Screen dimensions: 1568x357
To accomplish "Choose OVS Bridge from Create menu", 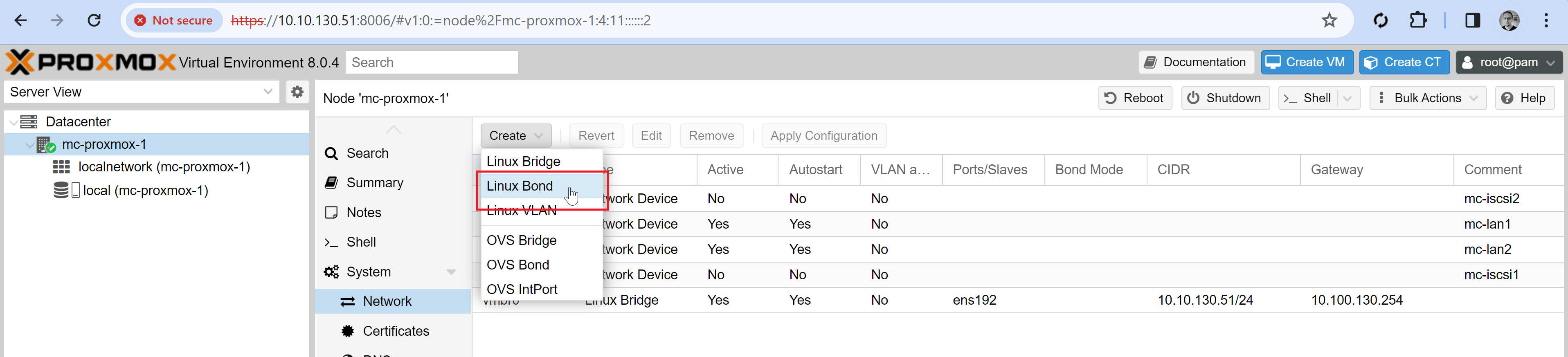I will click(541, 240).
